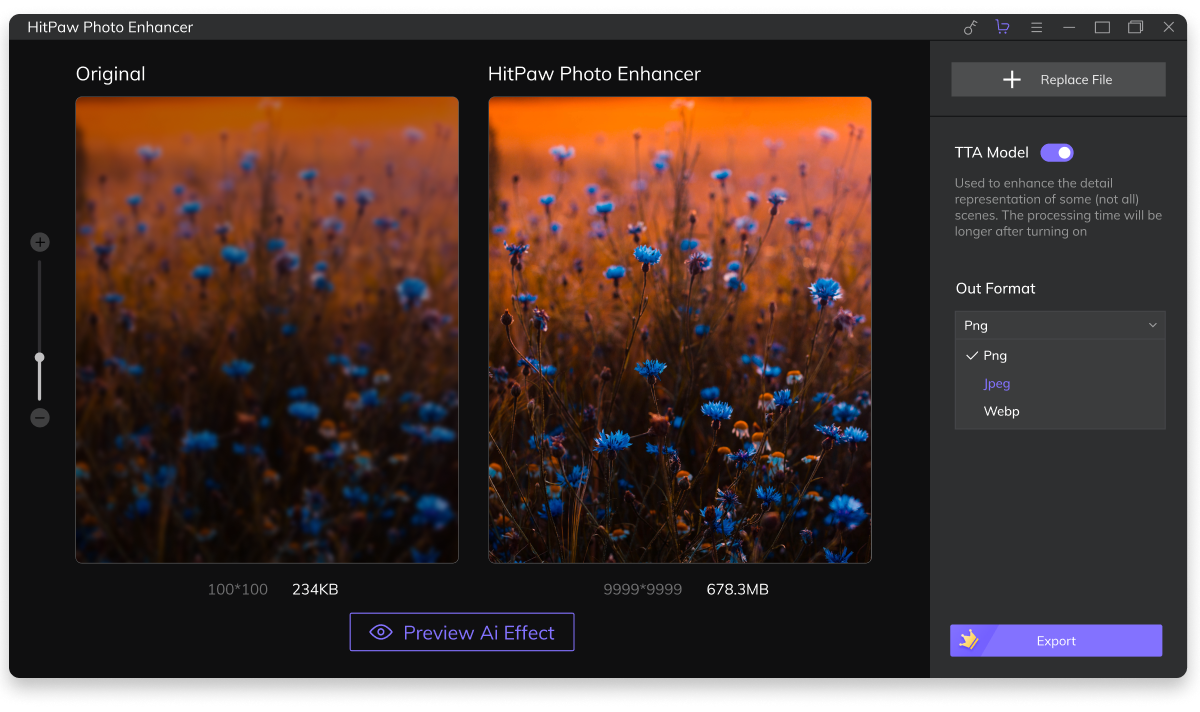
Task: Maximize the HitPaw window
Action: pyautogui.click(x=1102, y=27)
